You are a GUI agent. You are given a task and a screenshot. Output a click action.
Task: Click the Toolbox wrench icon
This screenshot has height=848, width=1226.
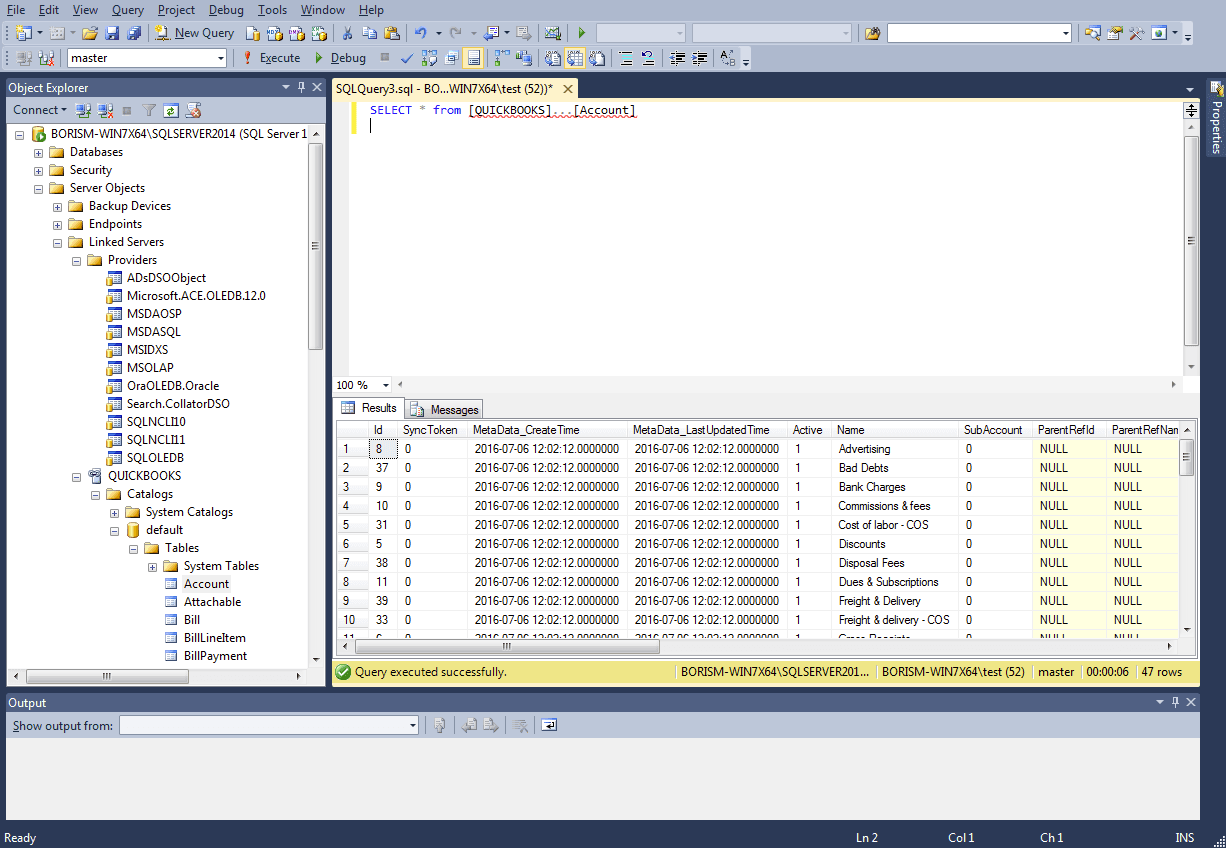pos(1136,33)
